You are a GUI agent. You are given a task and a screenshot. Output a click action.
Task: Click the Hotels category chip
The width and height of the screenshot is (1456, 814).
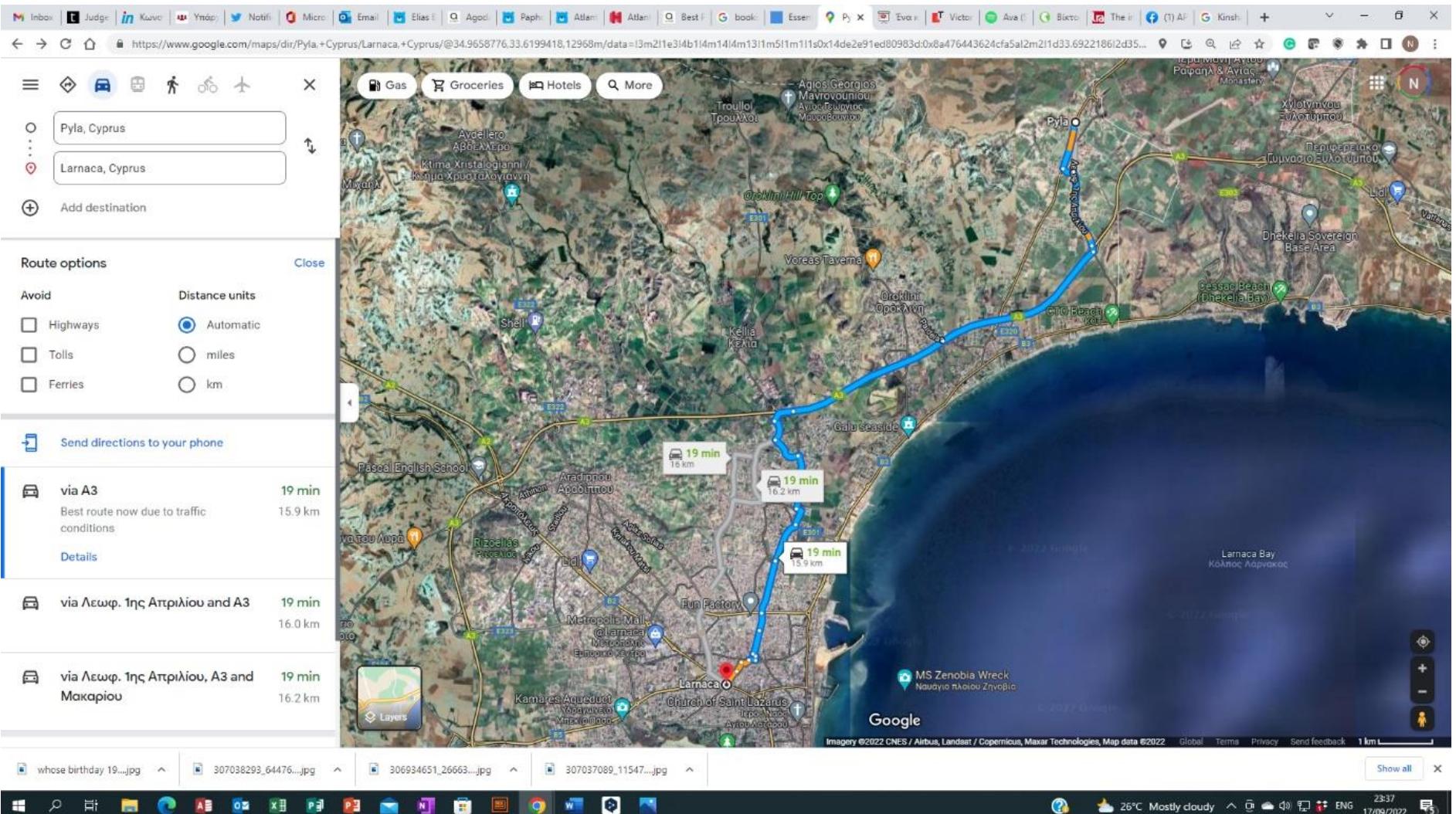tap(555, 85)
